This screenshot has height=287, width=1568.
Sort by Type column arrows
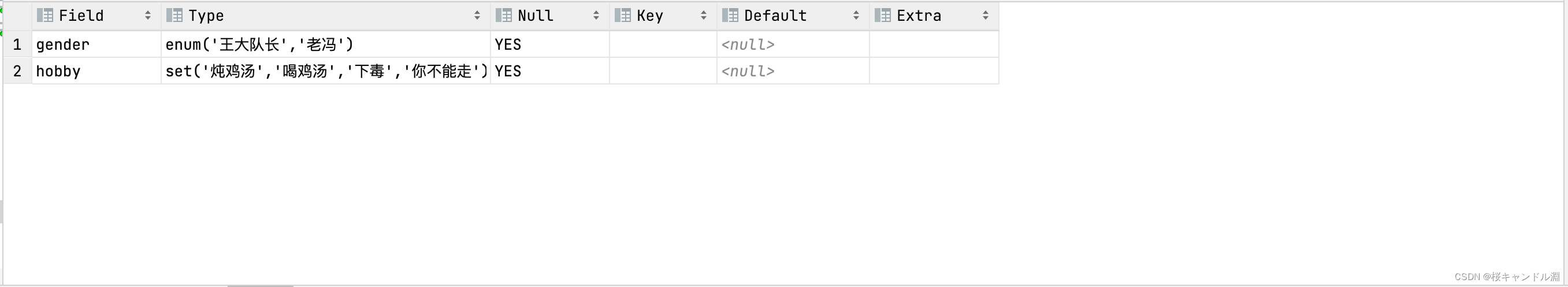[477, 16]
